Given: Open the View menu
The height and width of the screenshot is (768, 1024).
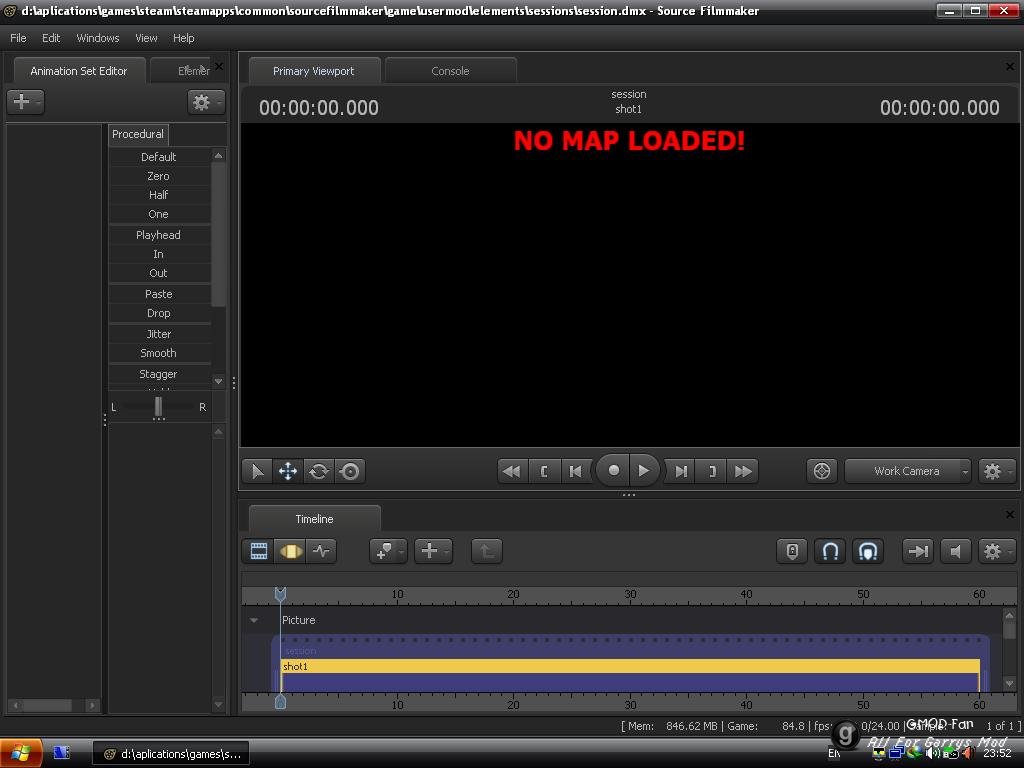Looking at the screenshot, I should (146, 38).
